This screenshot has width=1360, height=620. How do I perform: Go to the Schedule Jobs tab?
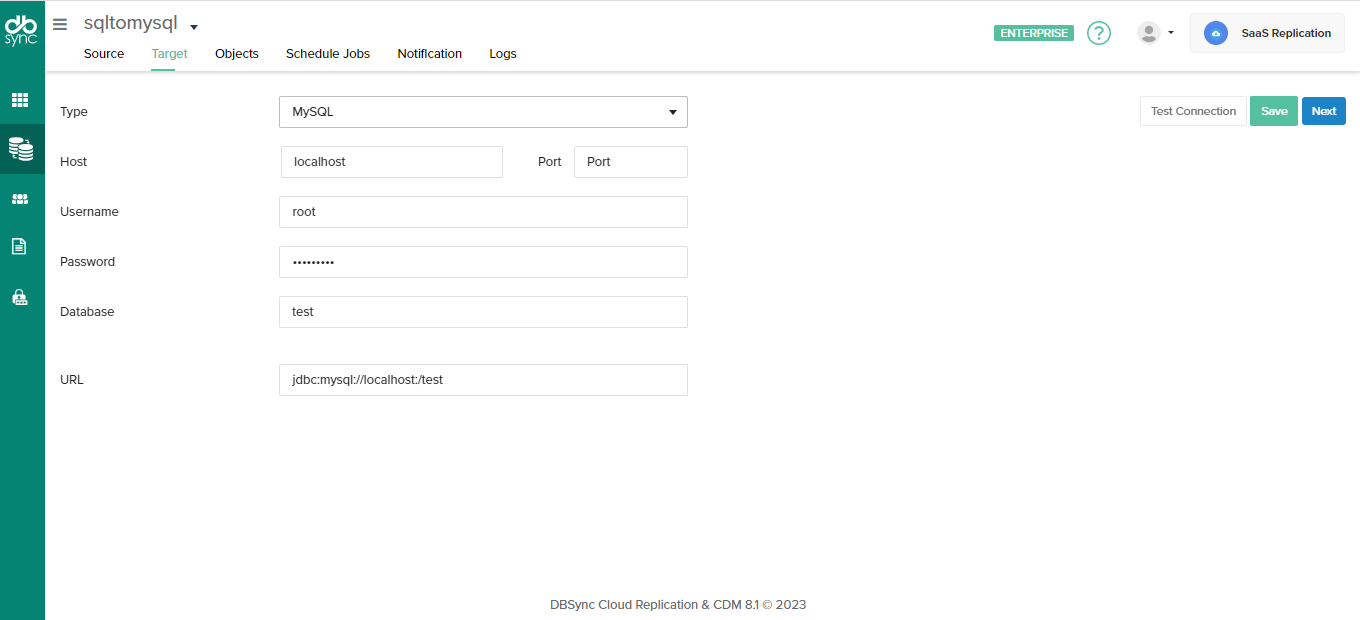(x=328, y=54)
